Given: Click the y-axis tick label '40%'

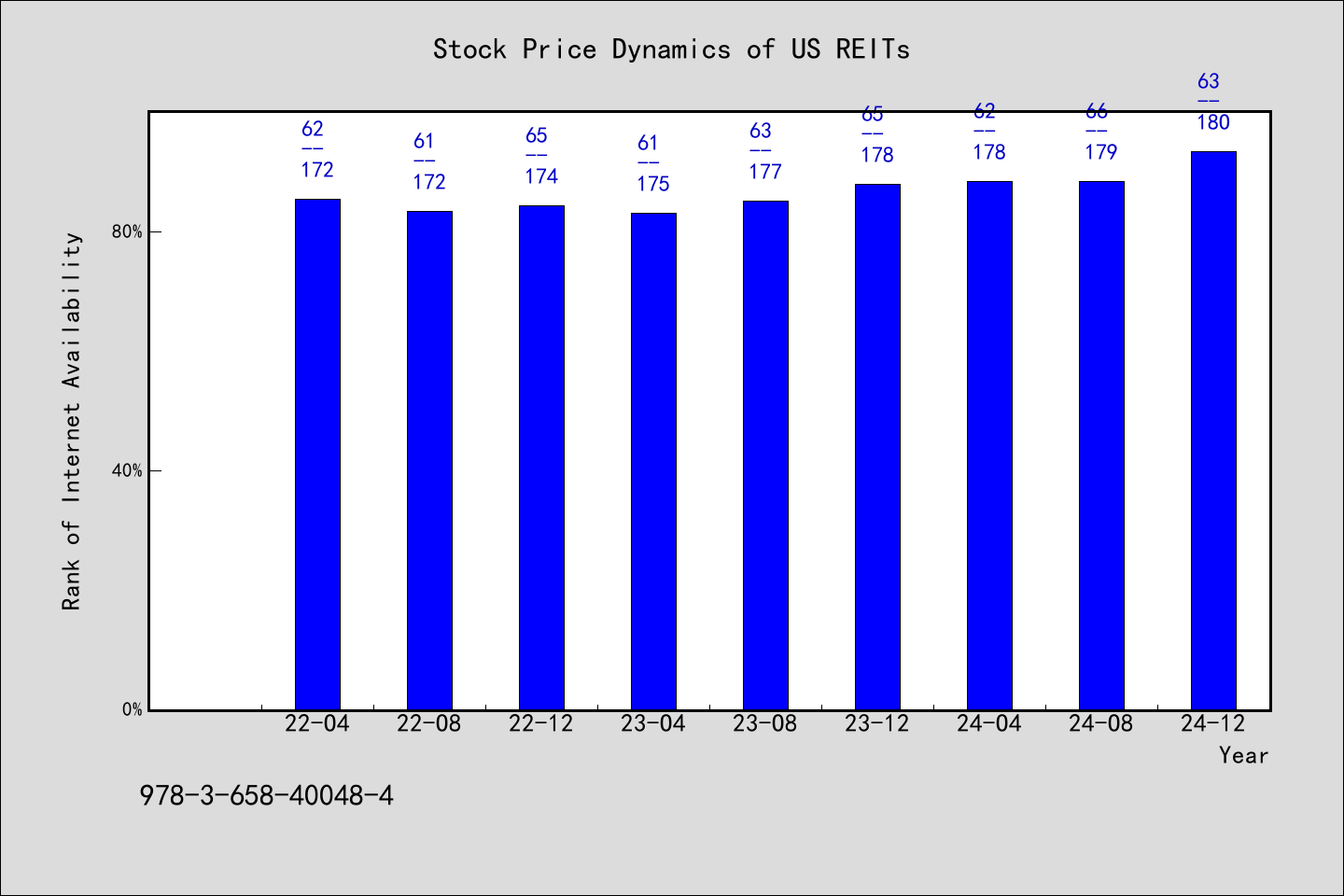Looking at the screenshot, I should (127, 470).
